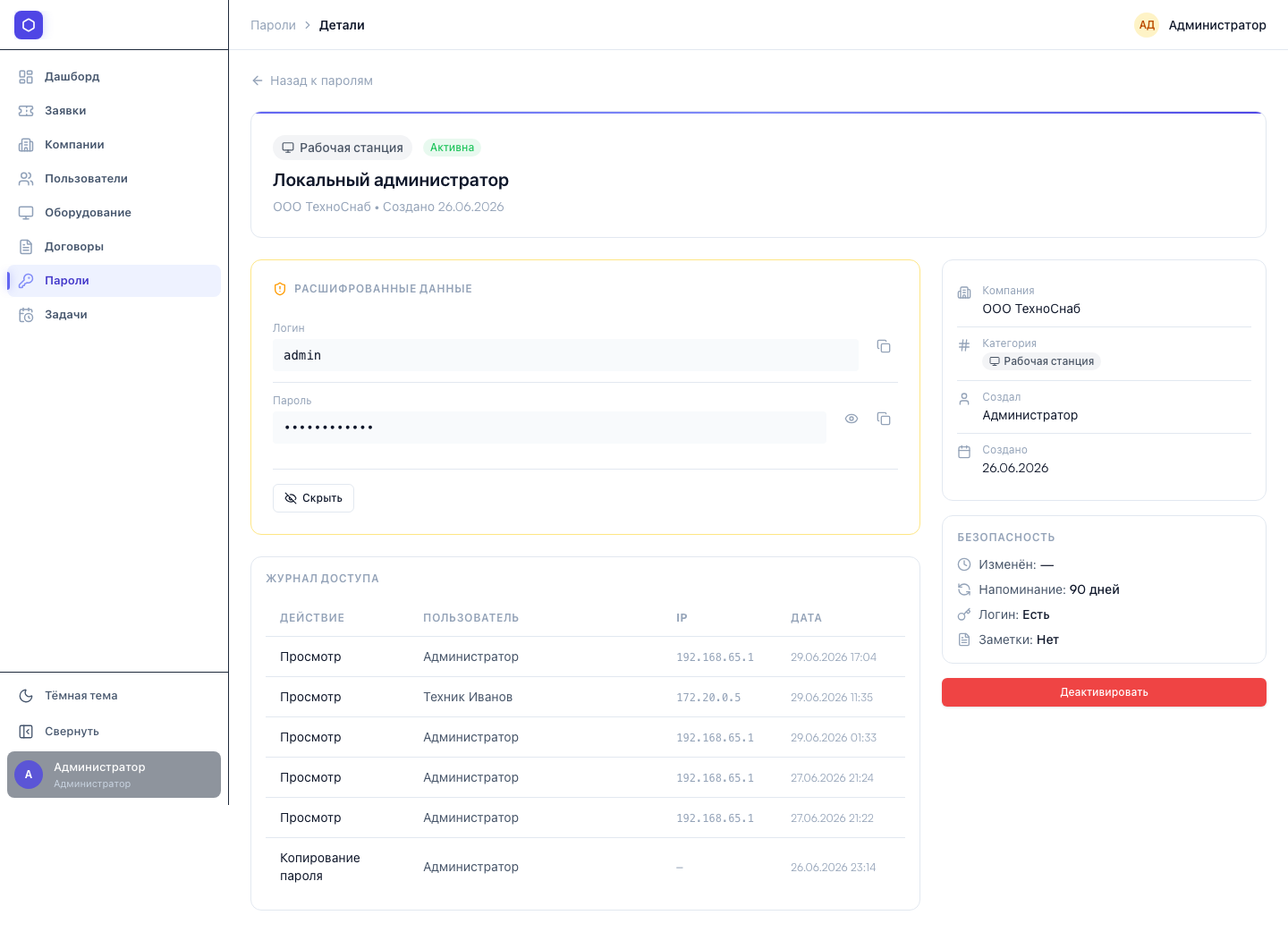The width and height of the screenshot is (1288, 932).
Task: Click the Пароли breadcrumb link
Action: coord(273,25)
